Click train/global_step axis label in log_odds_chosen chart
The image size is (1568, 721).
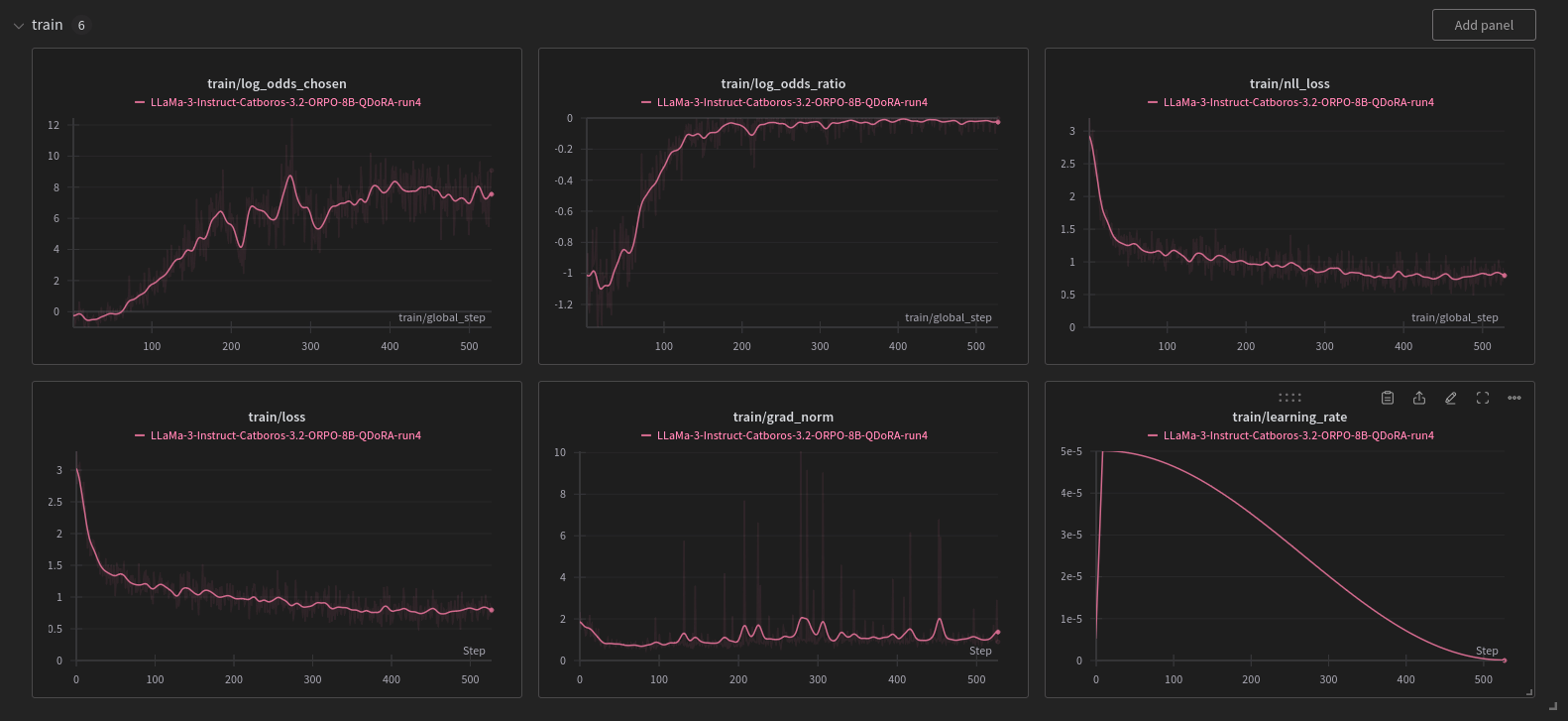coord(442,317)
